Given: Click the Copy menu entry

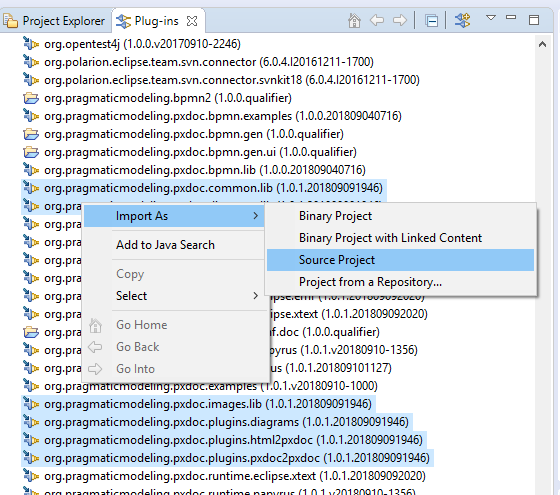Looking at the screenshot, I should tap(130, 274).
